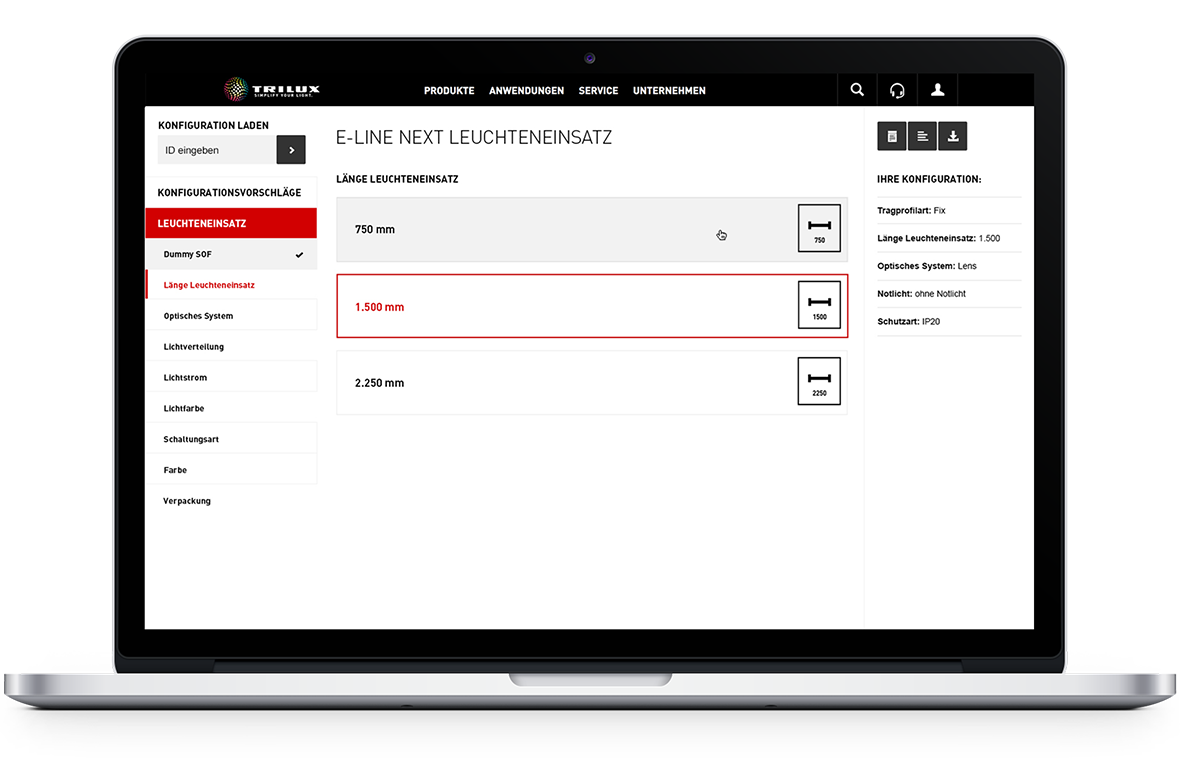
Task: Open the headset support icon
Action: (x=897, y=90)
